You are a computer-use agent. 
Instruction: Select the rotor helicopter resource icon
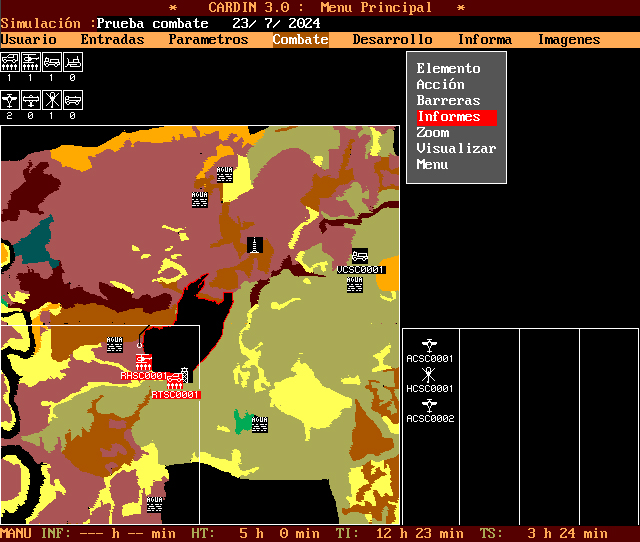pos(52,100)
